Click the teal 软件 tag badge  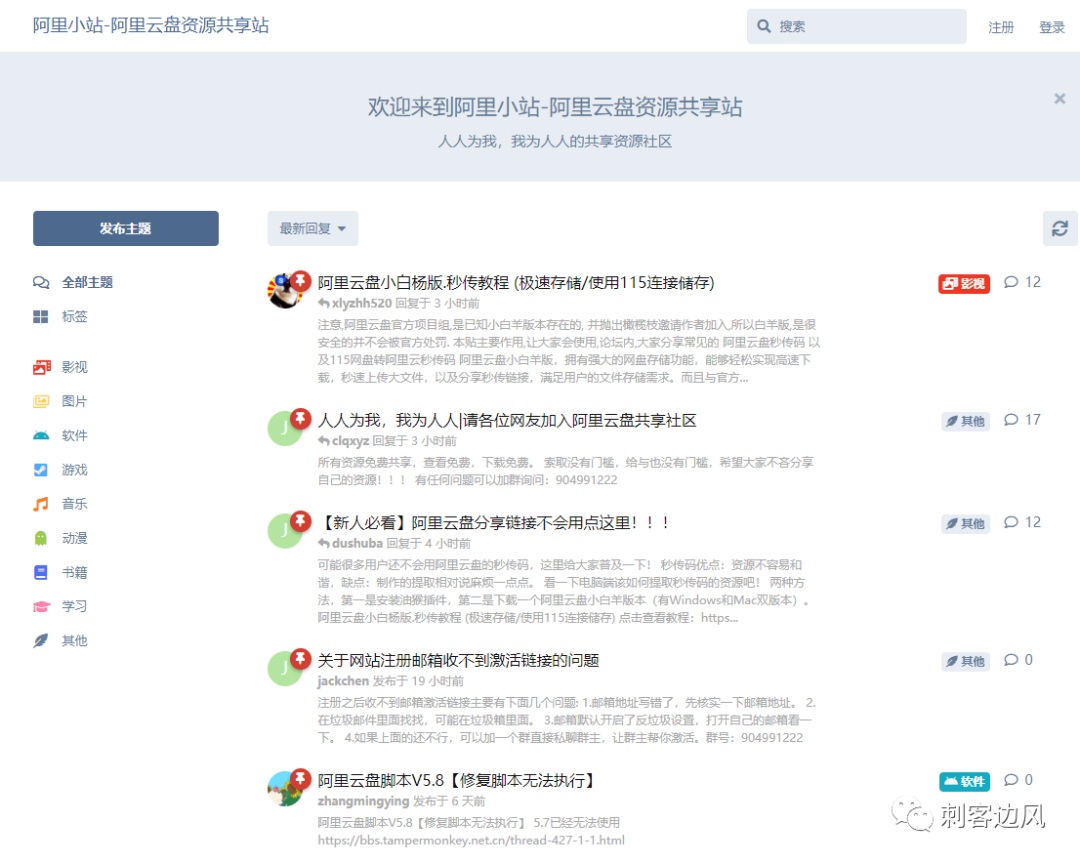(x=964, y=782)
